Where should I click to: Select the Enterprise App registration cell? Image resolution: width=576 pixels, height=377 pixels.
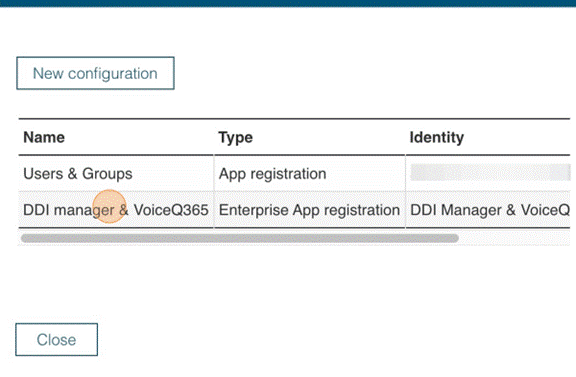click(309, 210)
